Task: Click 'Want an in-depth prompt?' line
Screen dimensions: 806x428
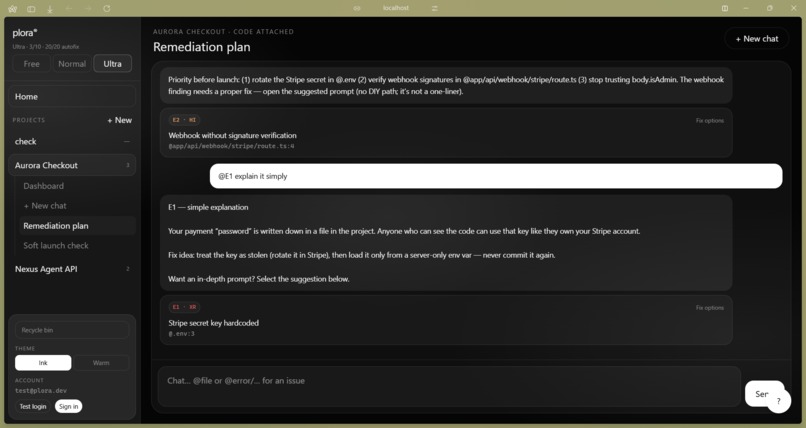Action: [x=259, y=279]
